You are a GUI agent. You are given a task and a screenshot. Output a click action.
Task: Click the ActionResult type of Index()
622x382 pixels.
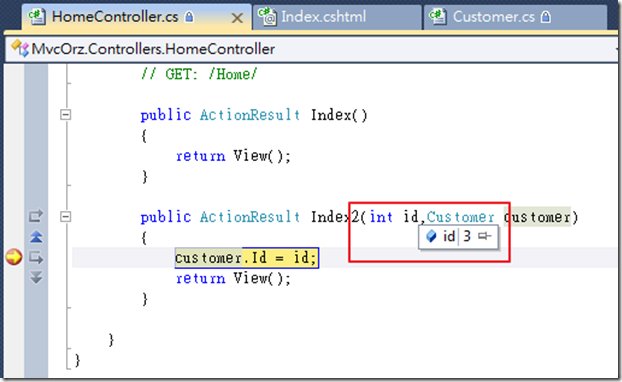click(x=250, y=115)
